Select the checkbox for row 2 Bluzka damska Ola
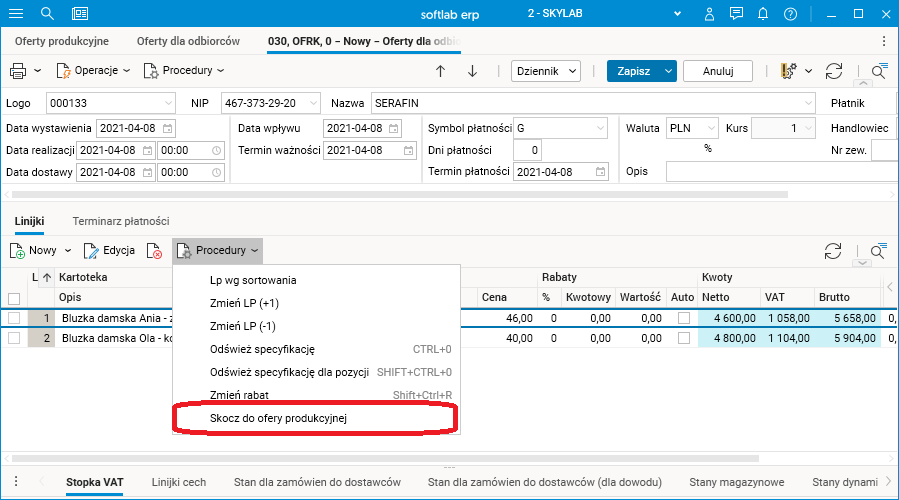 click(14, 338)
